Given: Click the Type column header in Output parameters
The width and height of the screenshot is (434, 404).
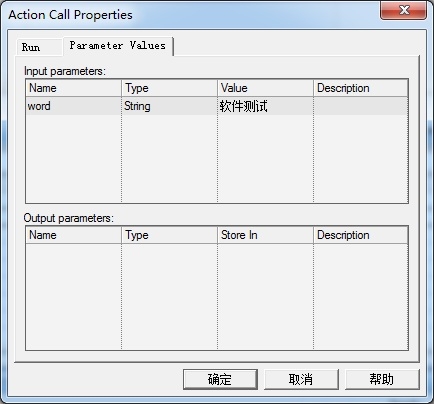Looking at the screenshot, I should (x=169, y=235).
